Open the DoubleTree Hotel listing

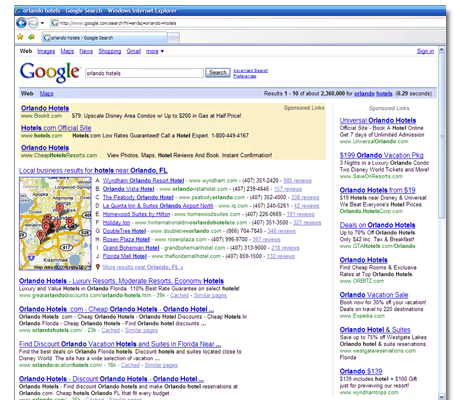click(x=124, y=231)
